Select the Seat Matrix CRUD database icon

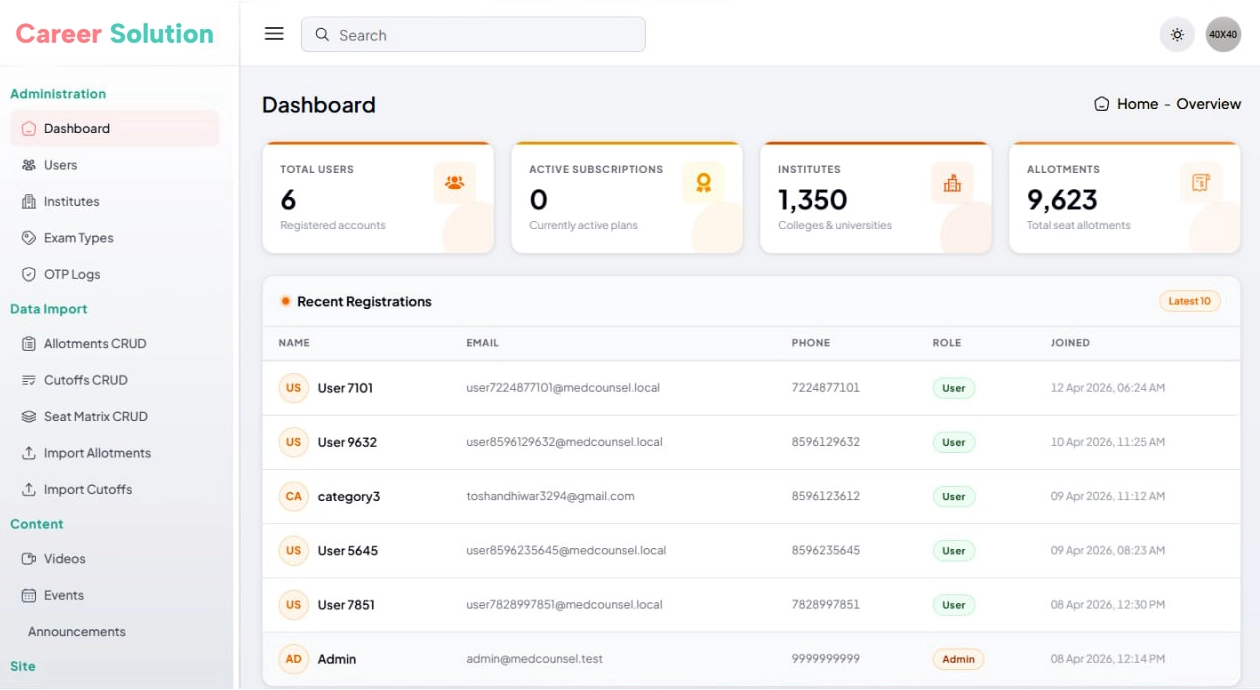27,416
